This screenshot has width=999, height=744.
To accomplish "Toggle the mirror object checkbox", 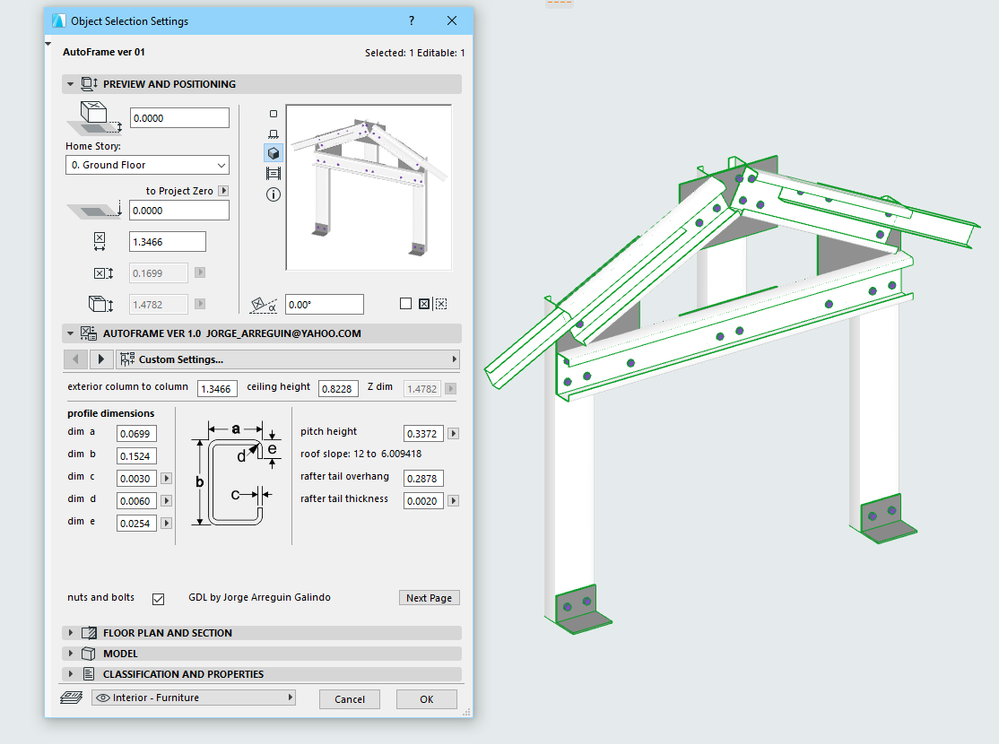I will tap(406, 304).
